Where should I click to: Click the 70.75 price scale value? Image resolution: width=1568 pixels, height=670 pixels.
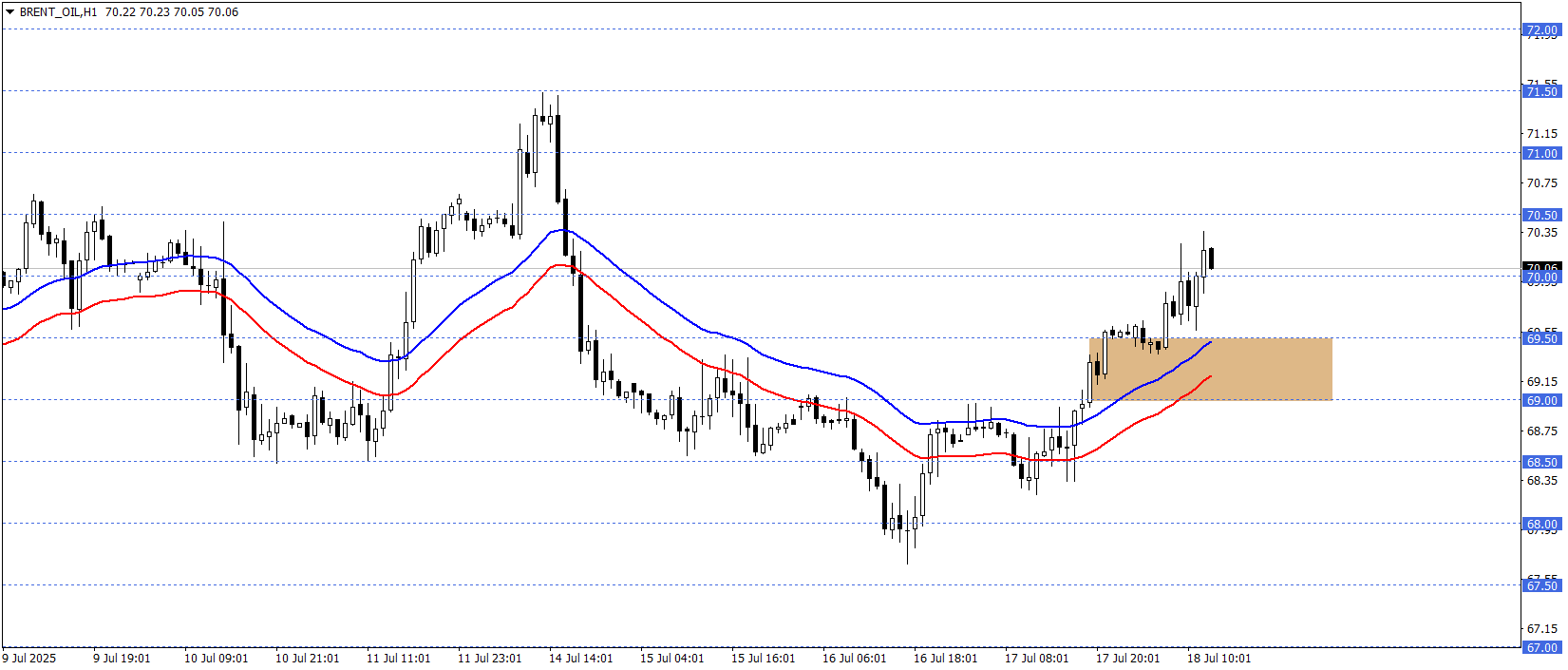(x=1542, y=182)
